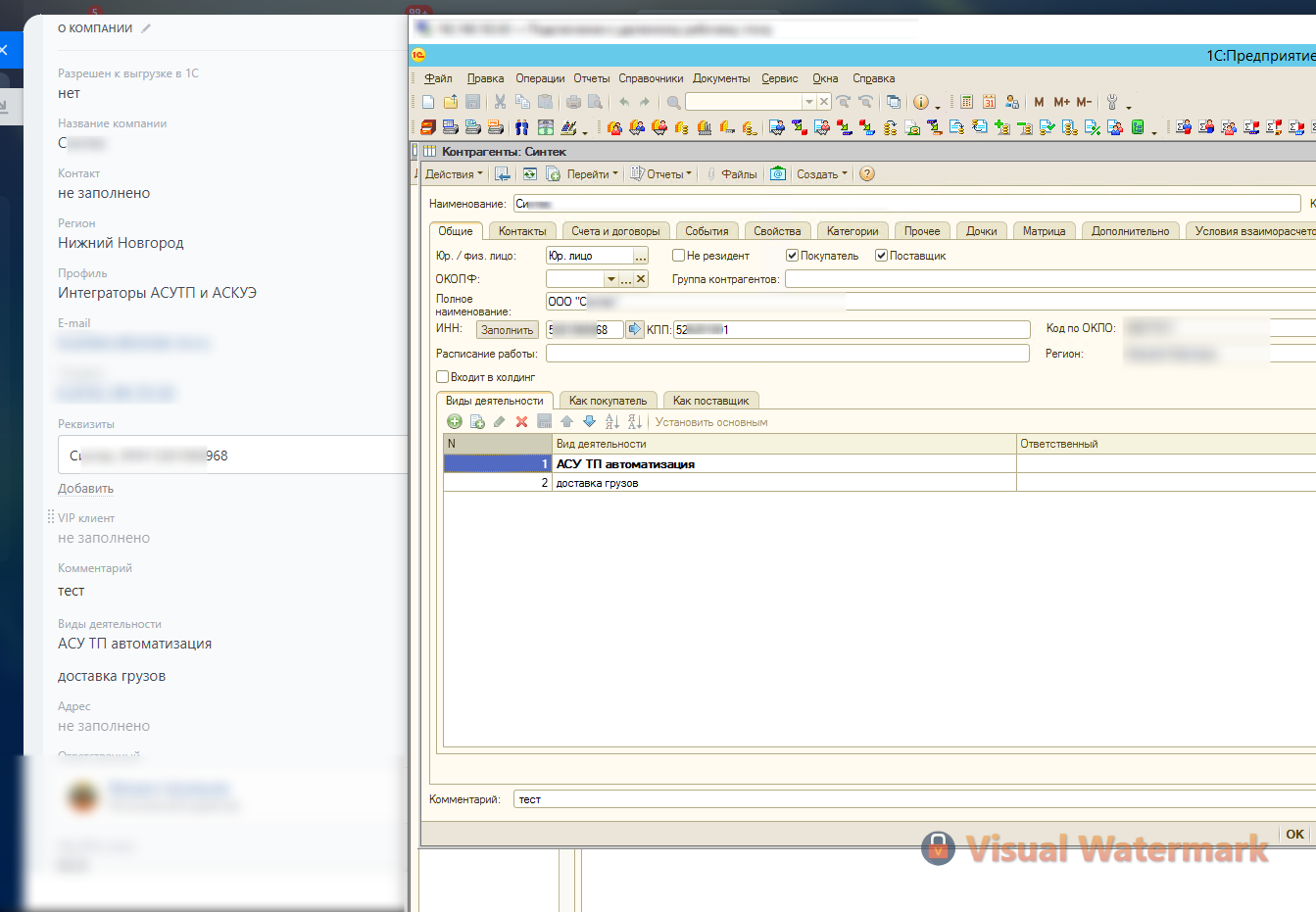Click the Tools wrench icon in the toolbar

(1112, 102)
